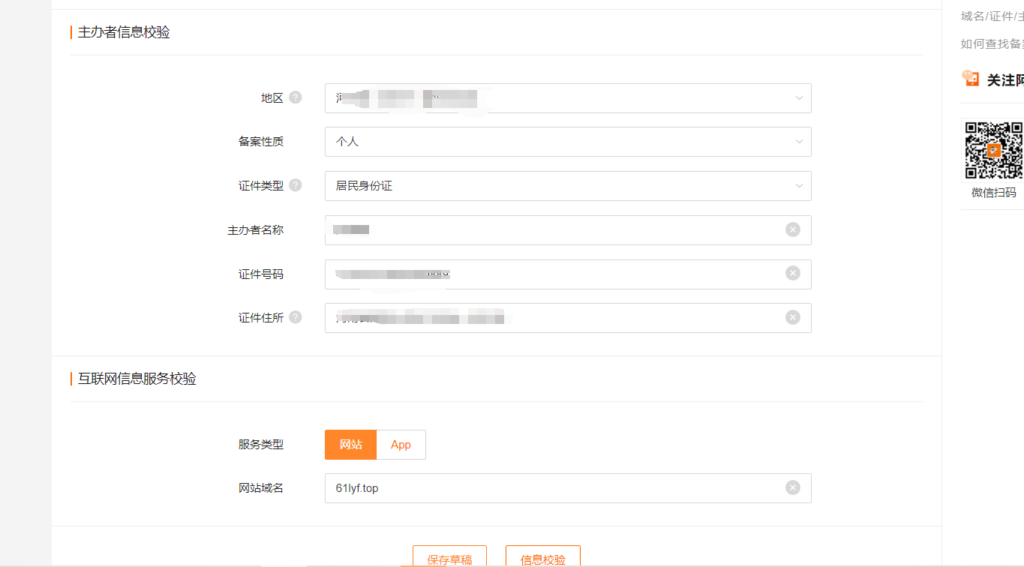Open the 证件类型 dropdown showing 居民身份证
The height and width of the screenshot is (567, 1024).
567,186
